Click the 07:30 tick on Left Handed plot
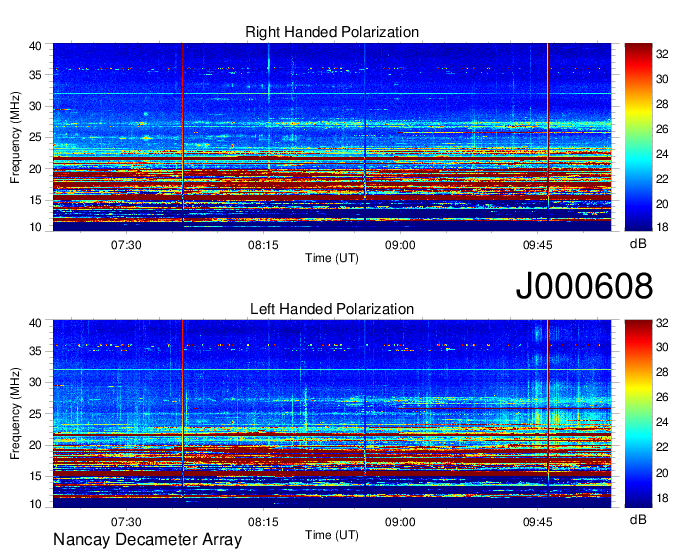The image size is (680, 552). point(126,522)
